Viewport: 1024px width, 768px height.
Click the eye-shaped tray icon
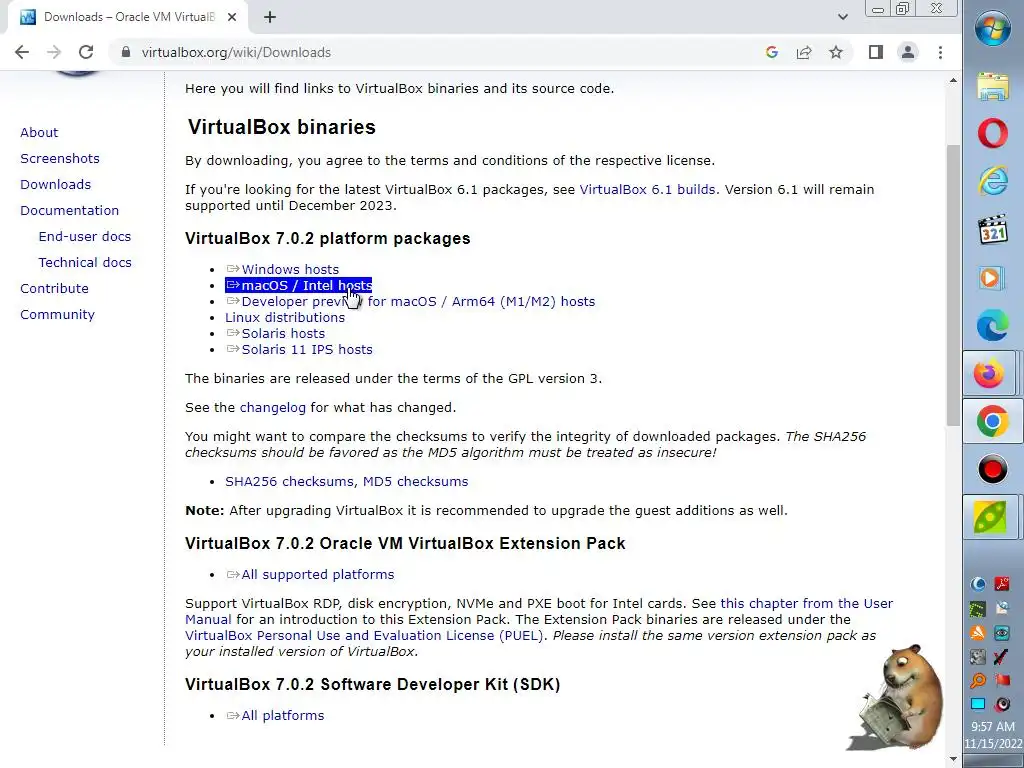tap(1002, 633)
